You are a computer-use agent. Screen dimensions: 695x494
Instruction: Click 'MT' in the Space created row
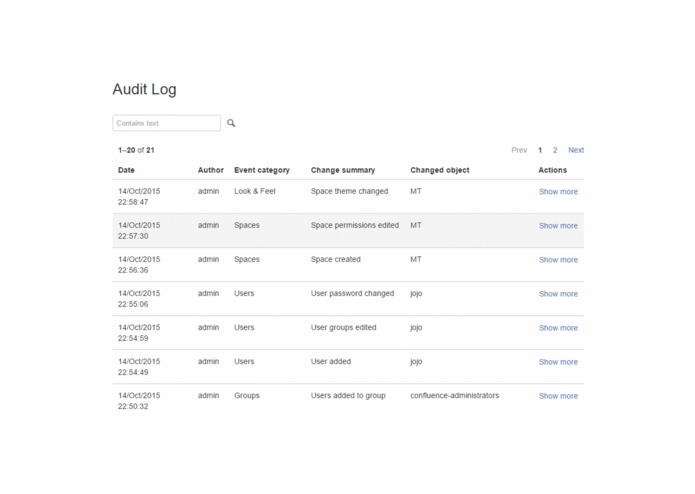click(416, 260)
